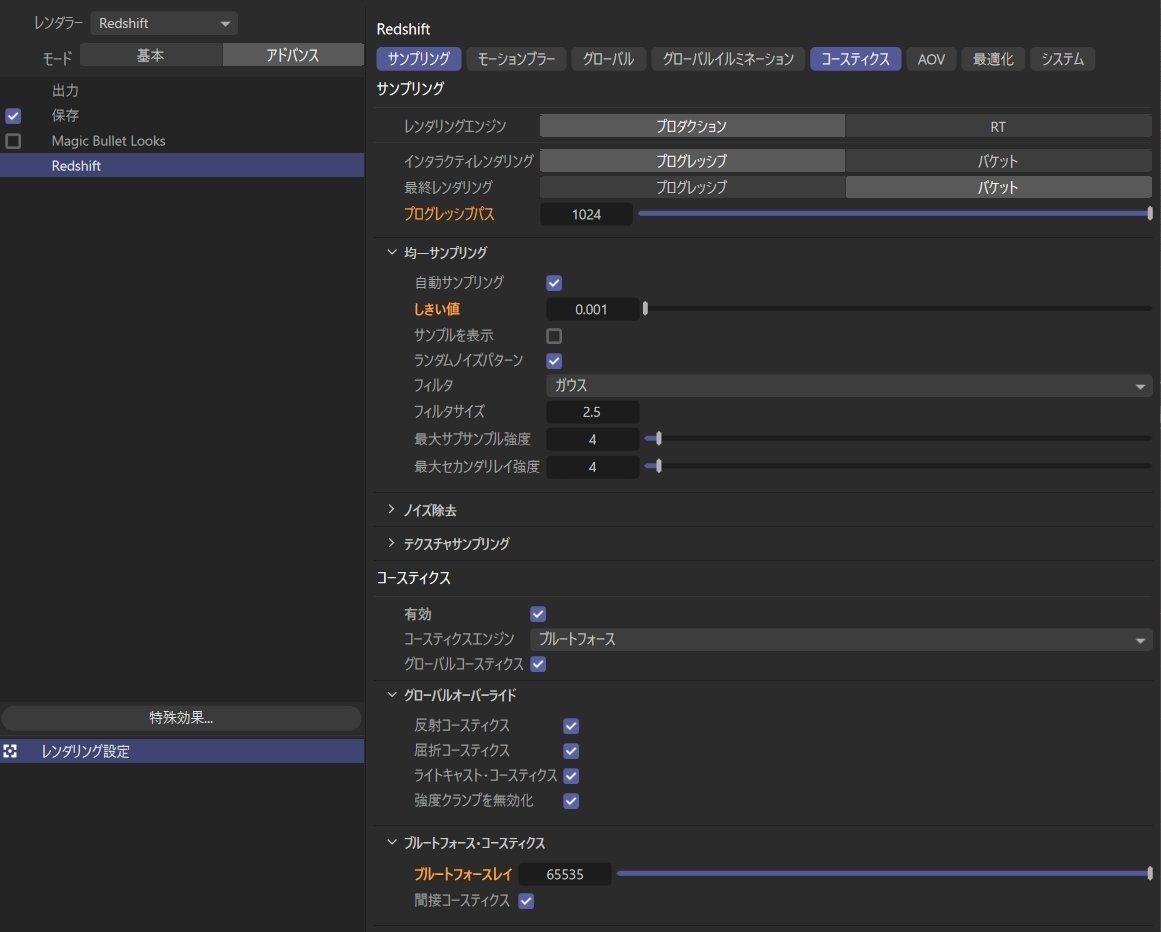The width and height of the screenshot is (1161, 932).
Task: Open the コースティクスエンジン dropdown
Action: (841, 640)
